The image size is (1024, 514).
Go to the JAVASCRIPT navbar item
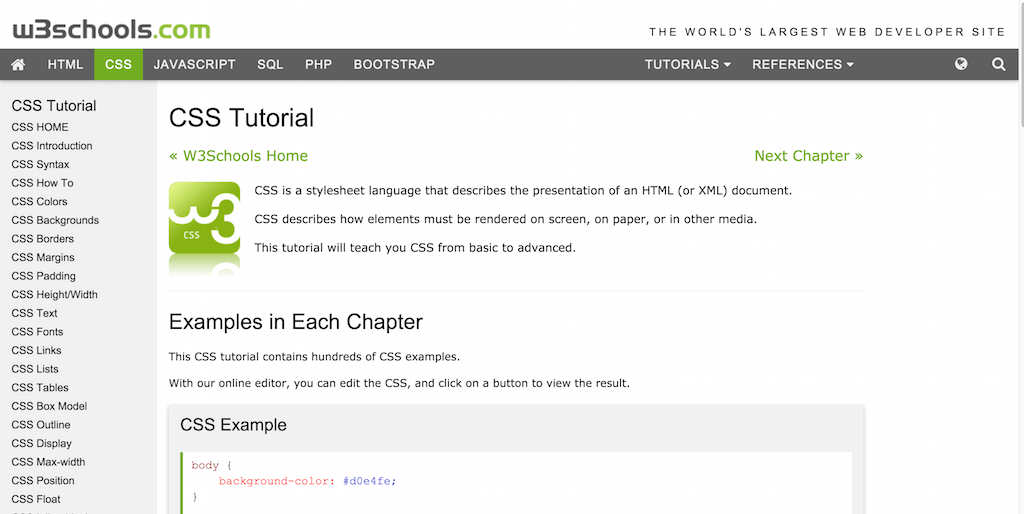pos(195,64)
